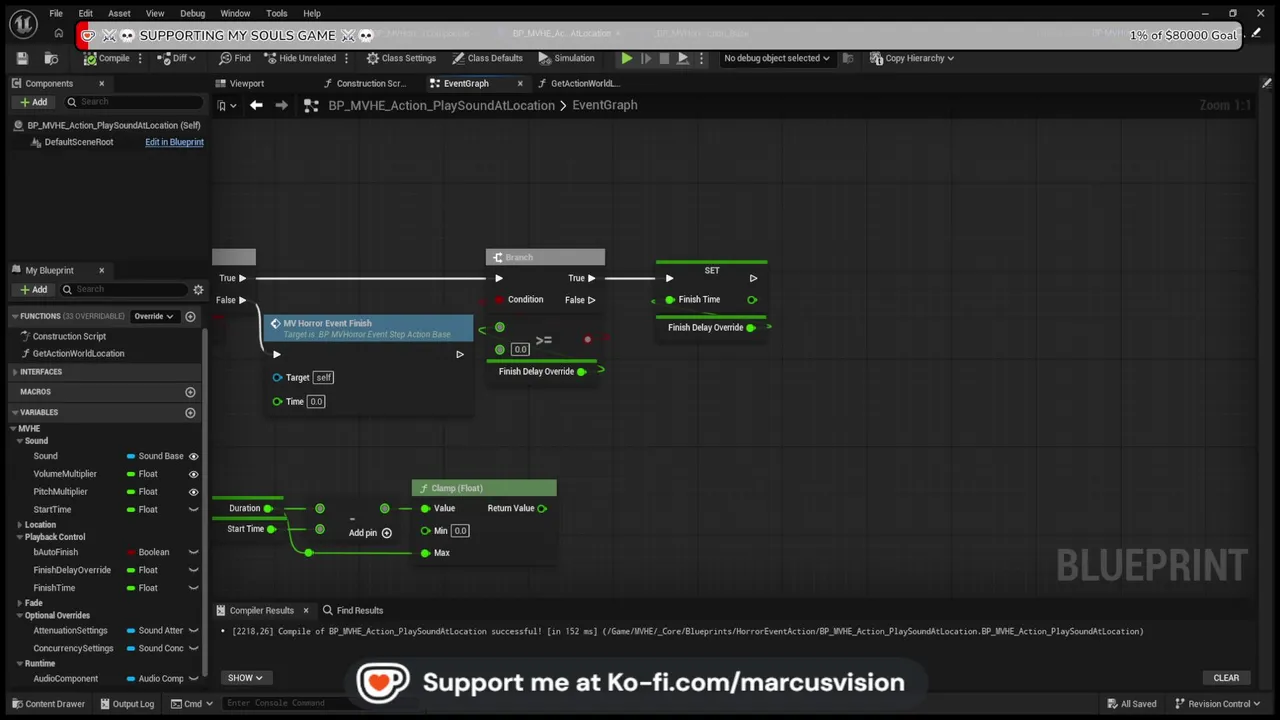This screenshot has width=1280, height=720.
Task: Navigate back in graph history
Action: (256, 105)
